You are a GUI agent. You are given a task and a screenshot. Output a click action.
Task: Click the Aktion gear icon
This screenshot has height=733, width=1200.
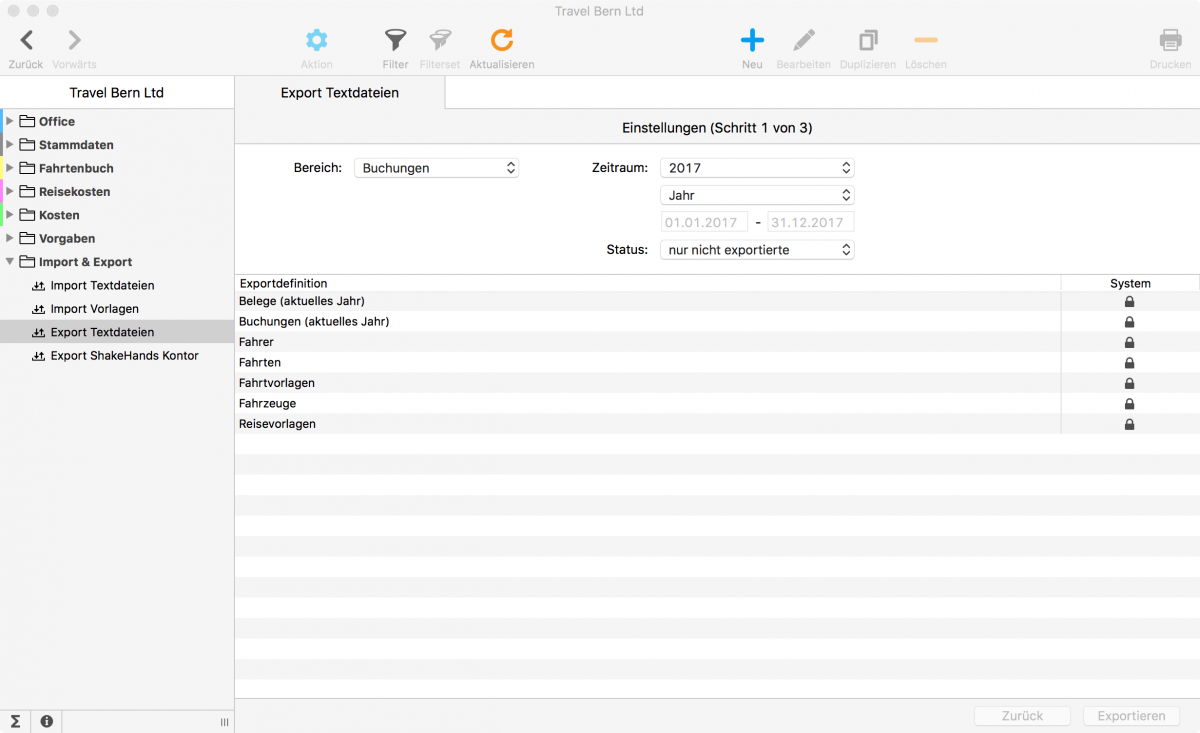(316, 41)
